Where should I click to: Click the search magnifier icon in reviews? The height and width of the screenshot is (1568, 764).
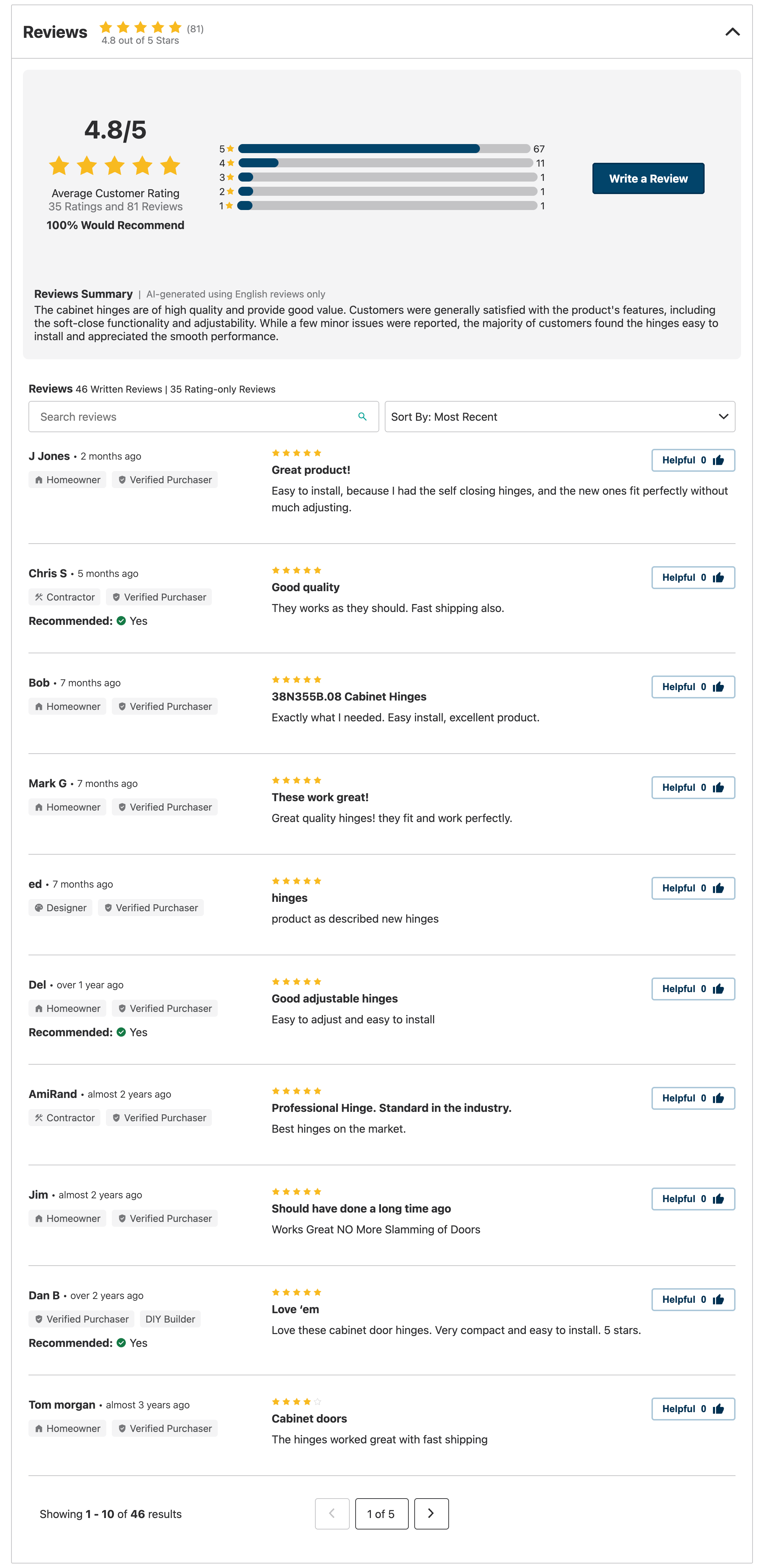[362, 417]
